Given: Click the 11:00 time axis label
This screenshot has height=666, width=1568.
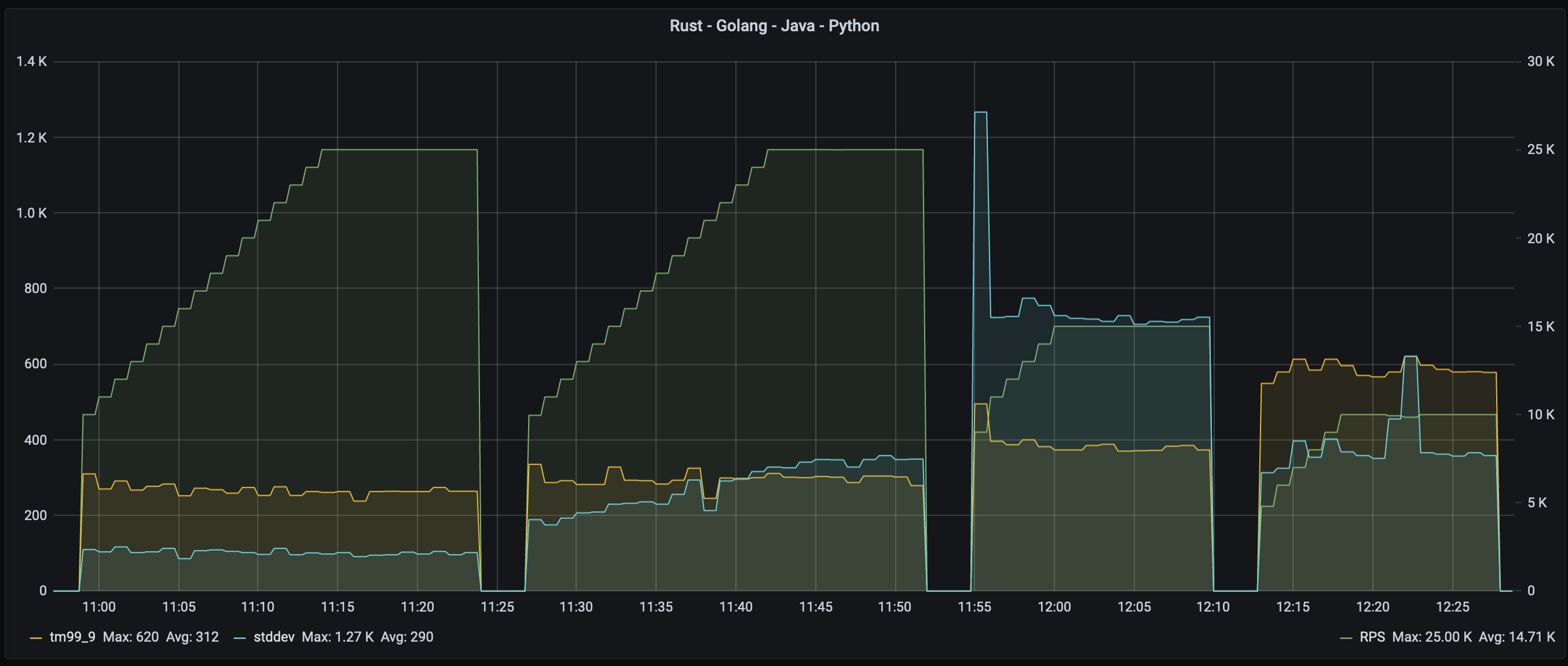Looking at the screenshot, I should tap(98, 606).
